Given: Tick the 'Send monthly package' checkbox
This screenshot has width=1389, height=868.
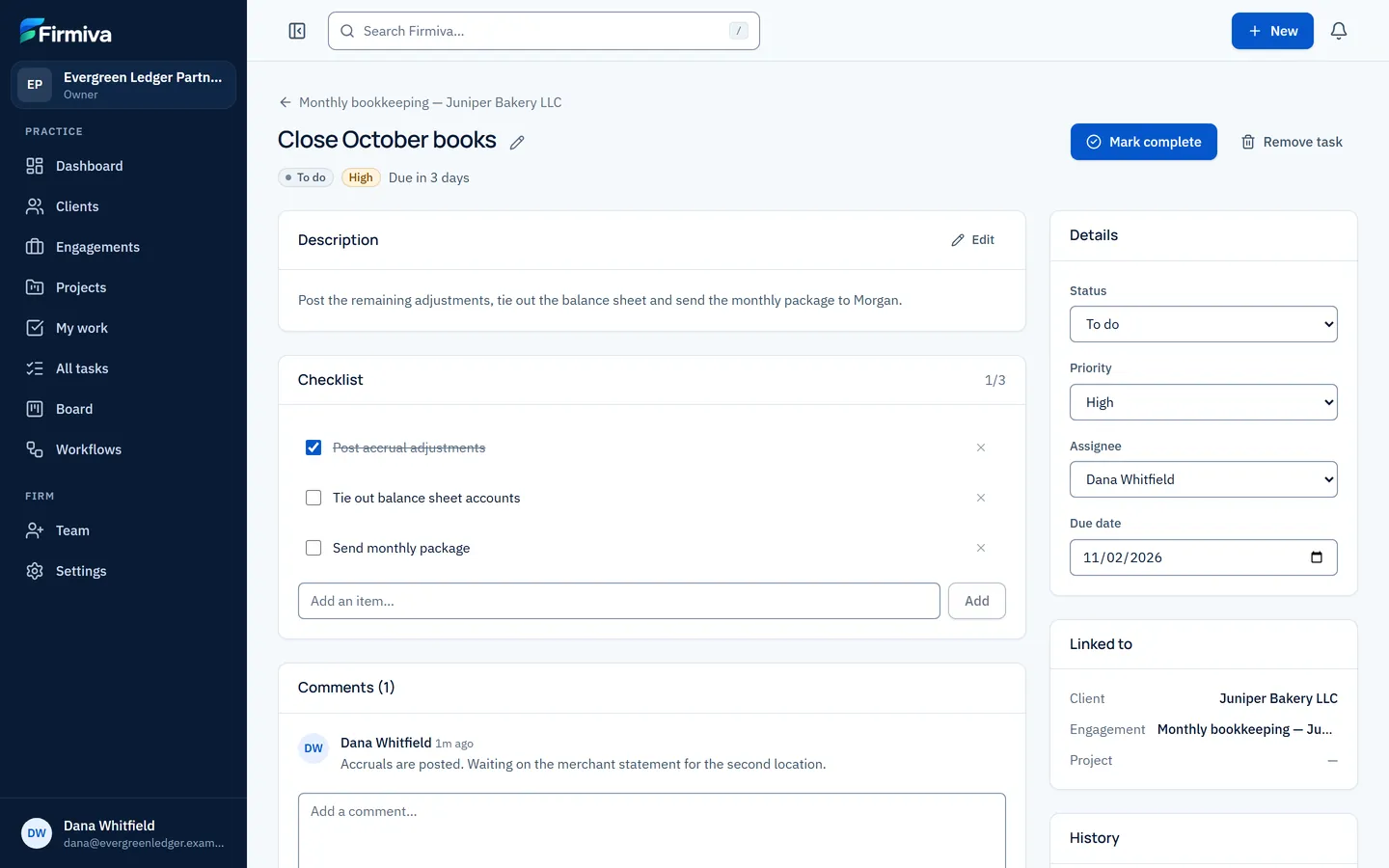Looking at the screenshot, I should tap(313, 548).
